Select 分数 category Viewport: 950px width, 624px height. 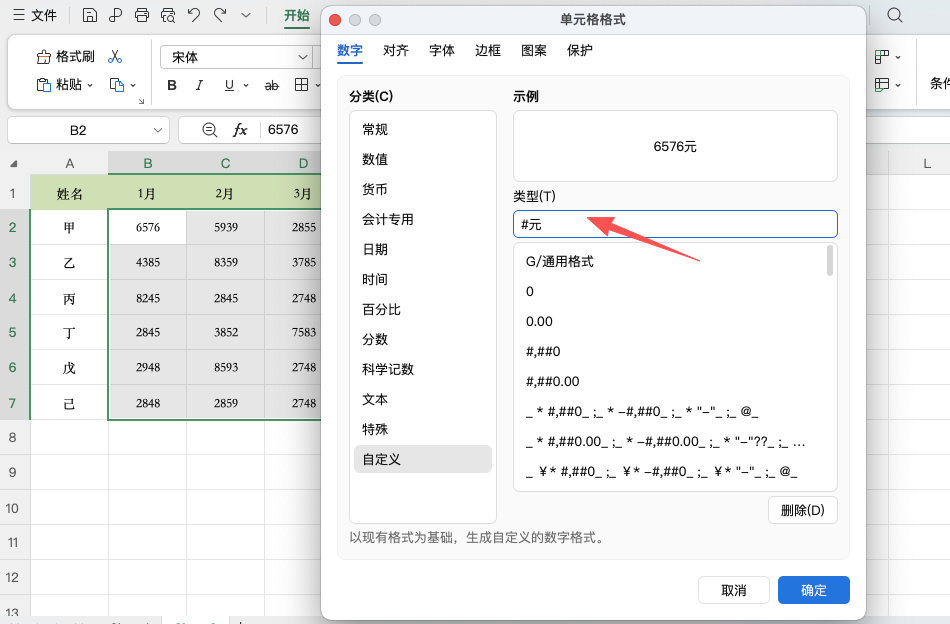click(422, 339)
